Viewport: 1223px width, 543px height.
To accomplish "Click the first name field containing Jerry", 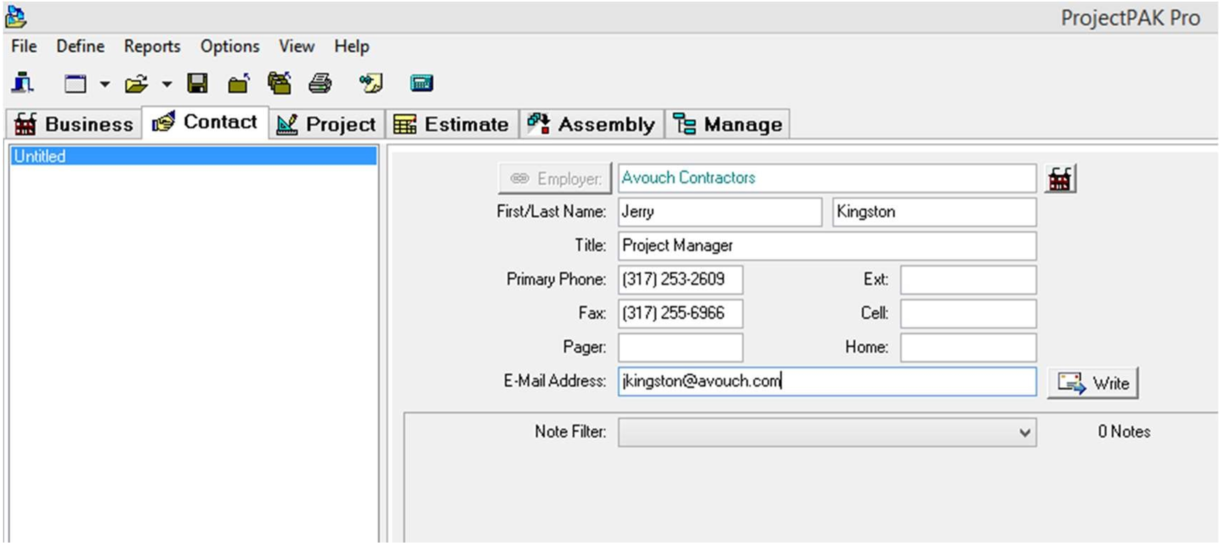I will point(720,212).
